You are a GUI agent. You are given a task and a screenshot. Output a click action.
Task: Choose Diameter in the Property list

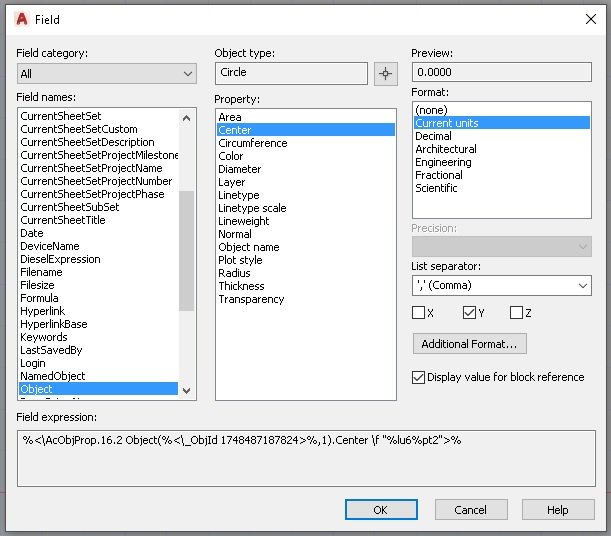pyautogui.click(x=240, y=169)
